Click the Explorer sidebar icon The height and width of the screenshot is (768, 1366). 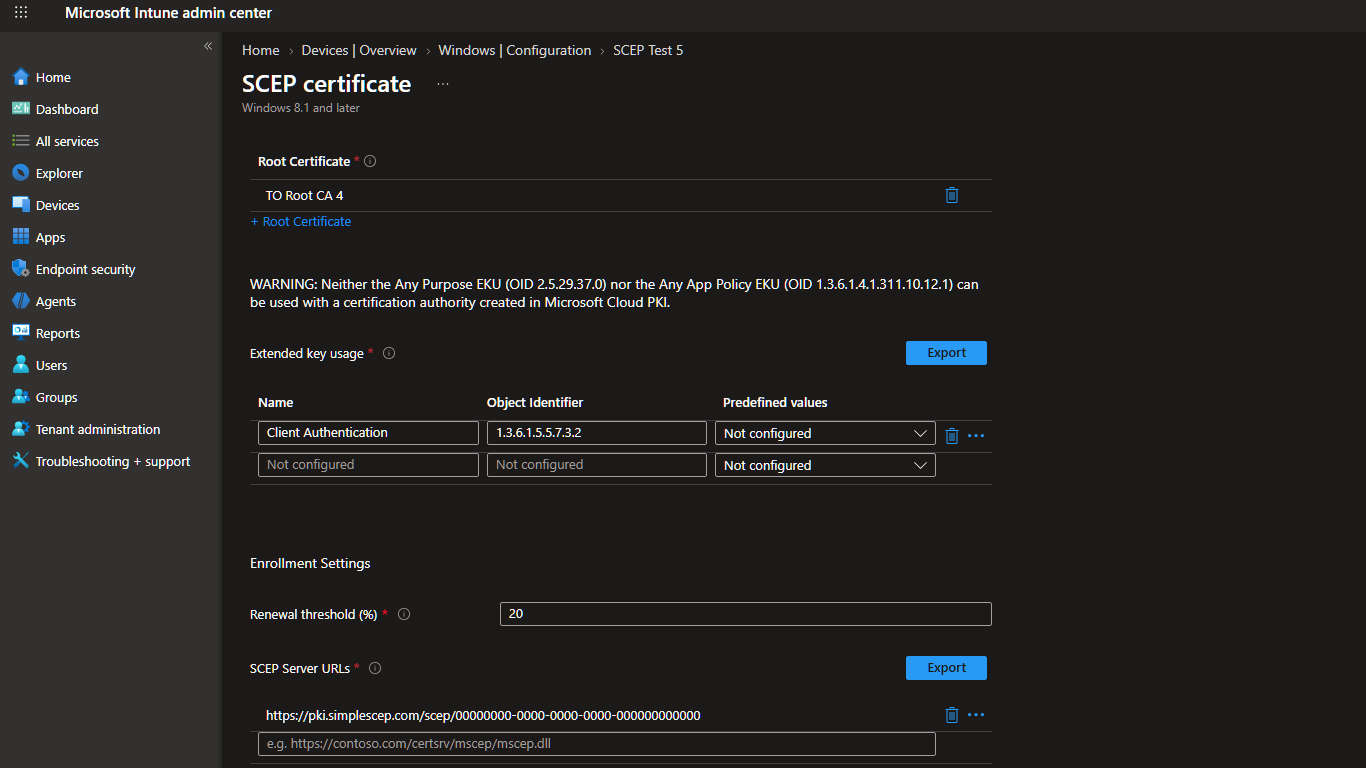(x=21, y=173)
